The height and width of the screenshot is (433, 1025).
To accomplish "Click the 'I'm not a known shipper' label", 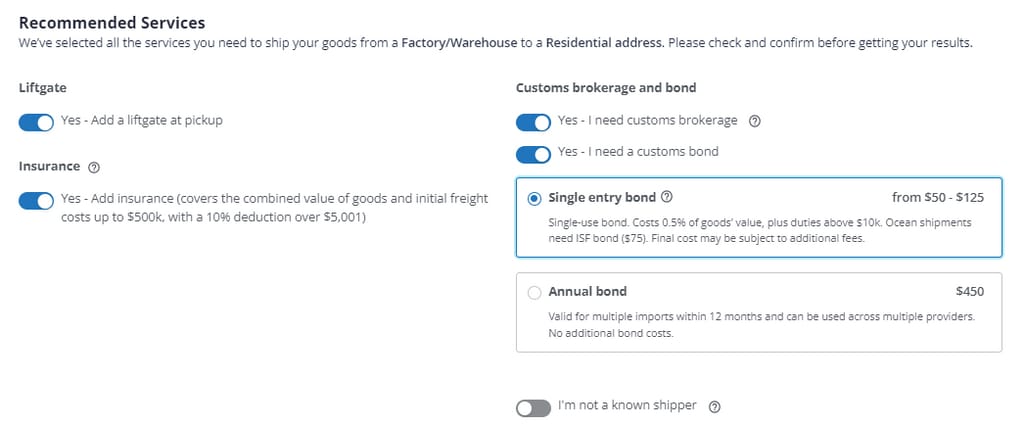I will (x=627, y=406).
